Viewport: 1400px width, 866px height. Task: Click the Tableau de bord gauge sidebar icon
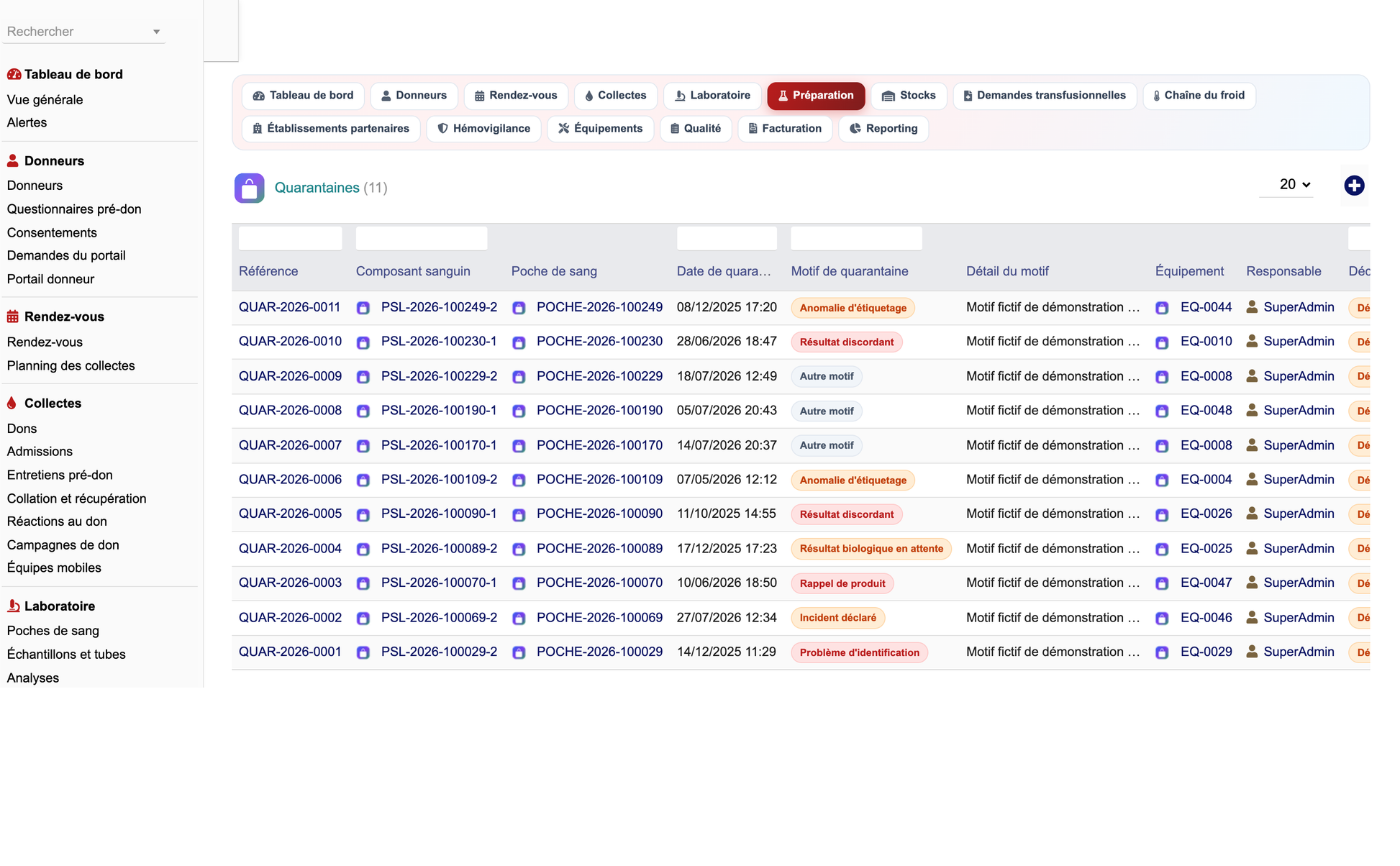pyautogui.click(x=14, y=74)
